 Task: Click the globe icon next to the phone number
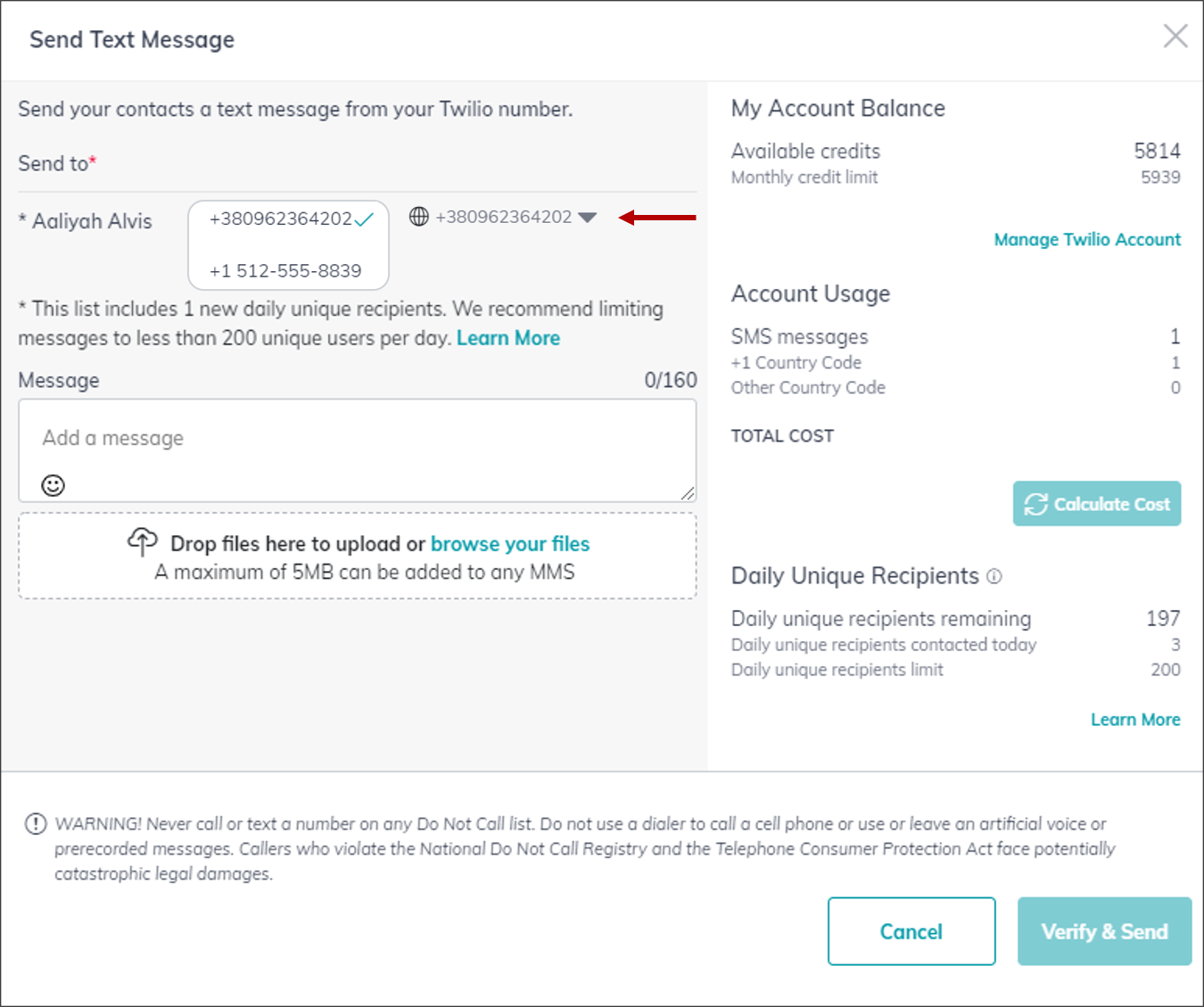(x=418, y=217)
